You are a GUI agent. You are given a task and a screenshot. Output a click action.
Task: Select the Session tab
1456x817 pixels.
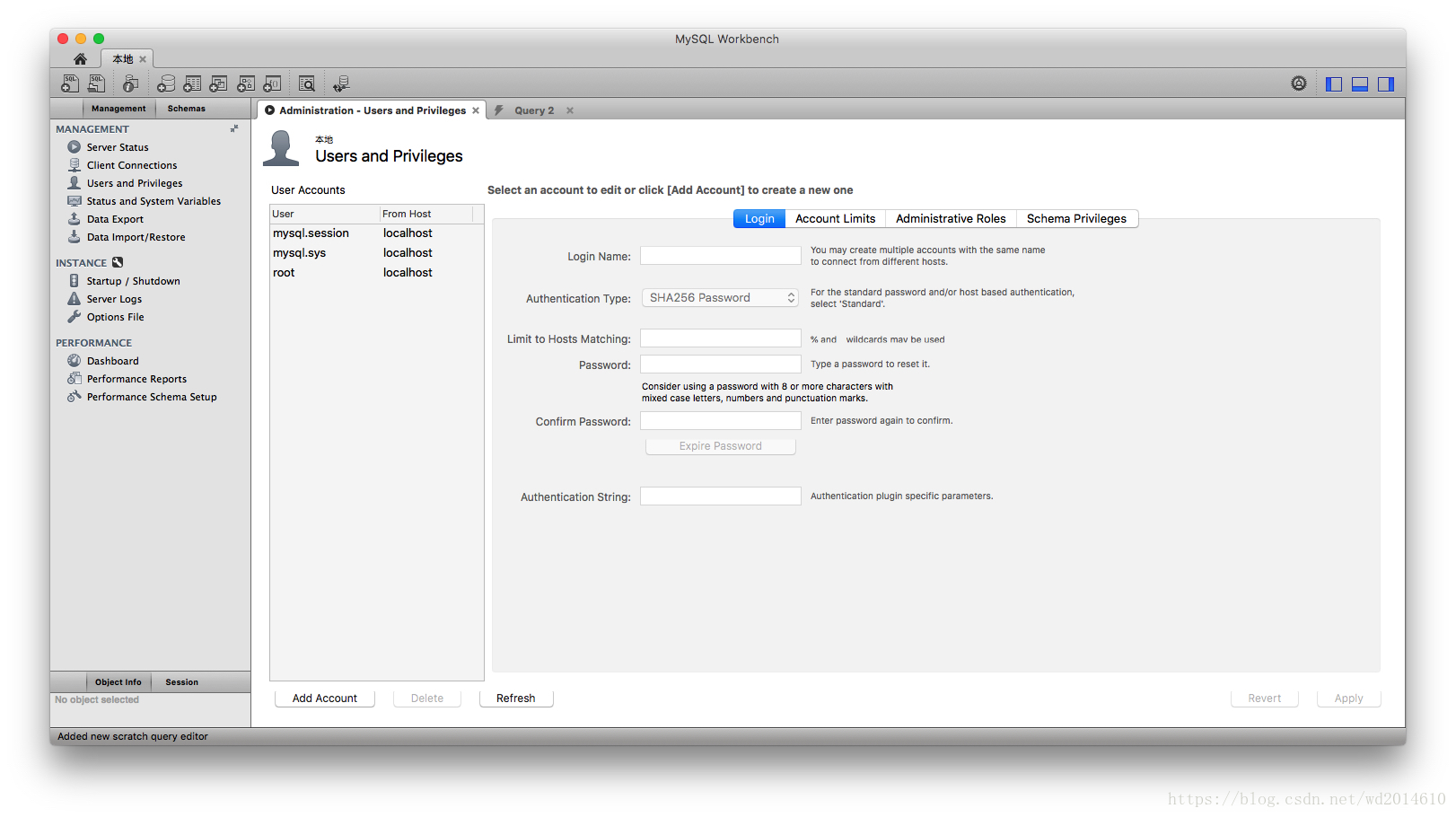coord(181,682)
